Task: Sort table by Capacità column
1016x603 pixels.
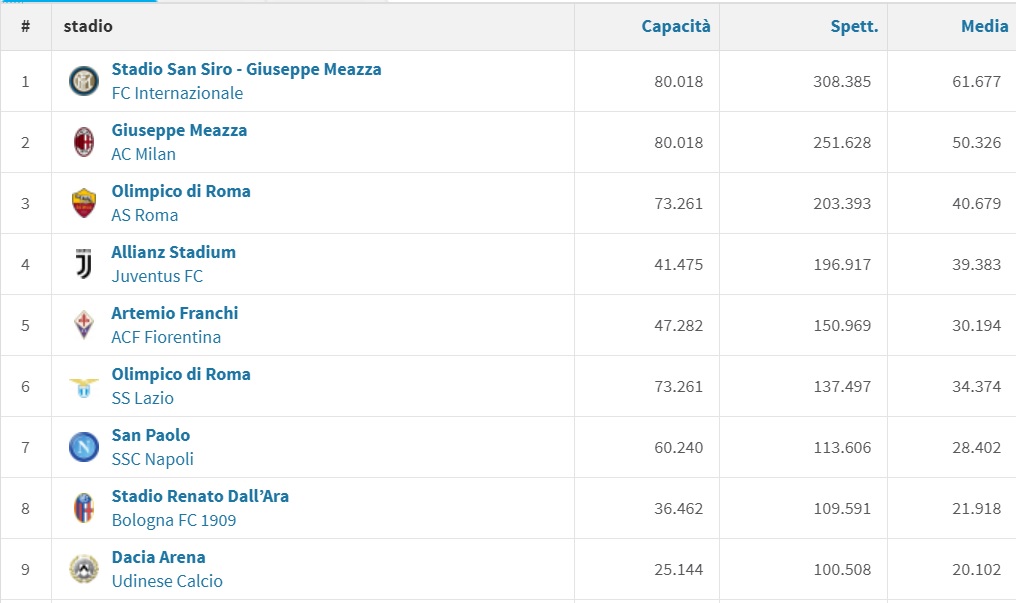Action: tap(676, 27)
